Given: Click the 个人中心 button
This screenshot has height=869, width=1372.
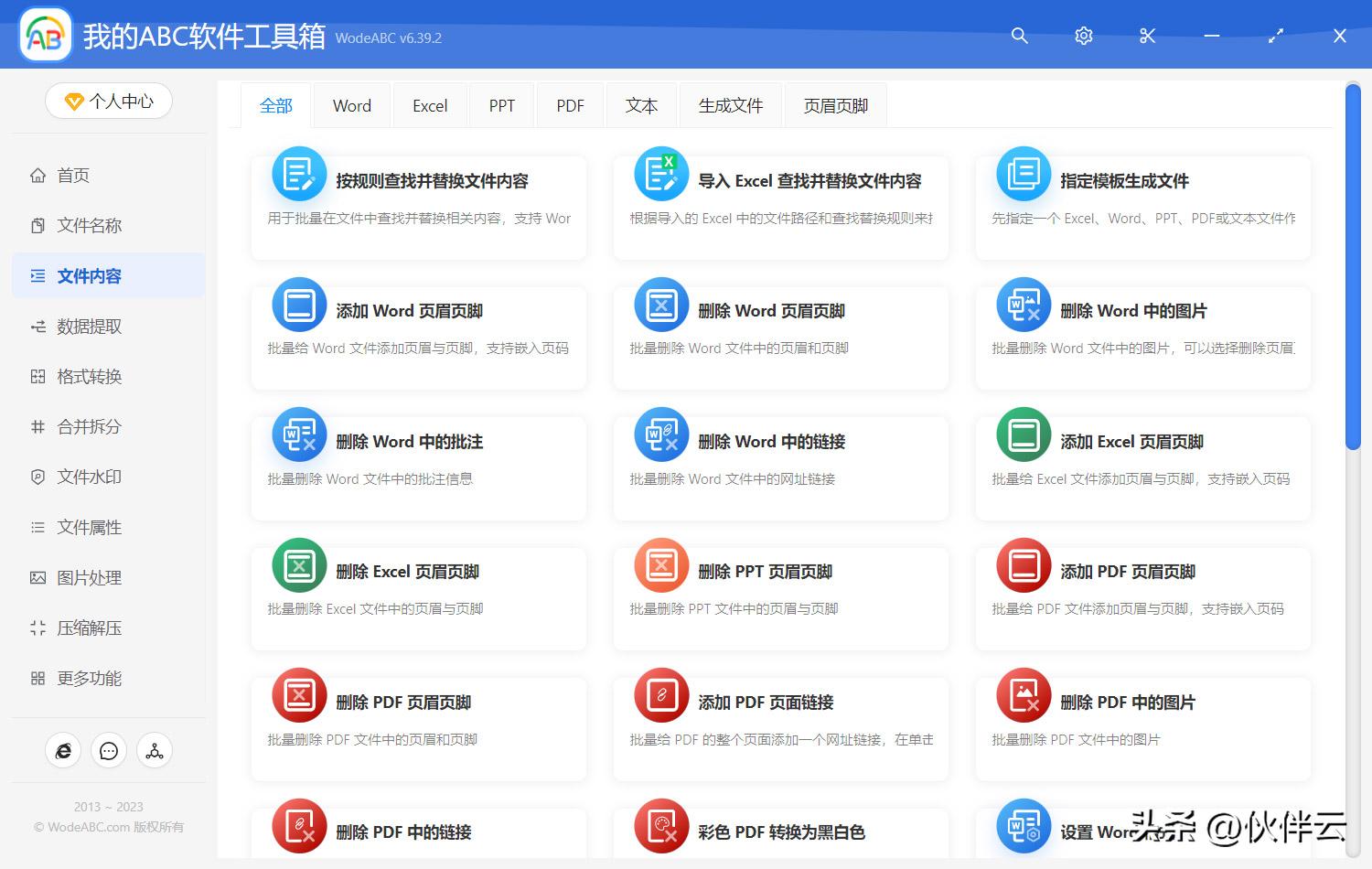Looking at the screenshot, I should [108, 101].
